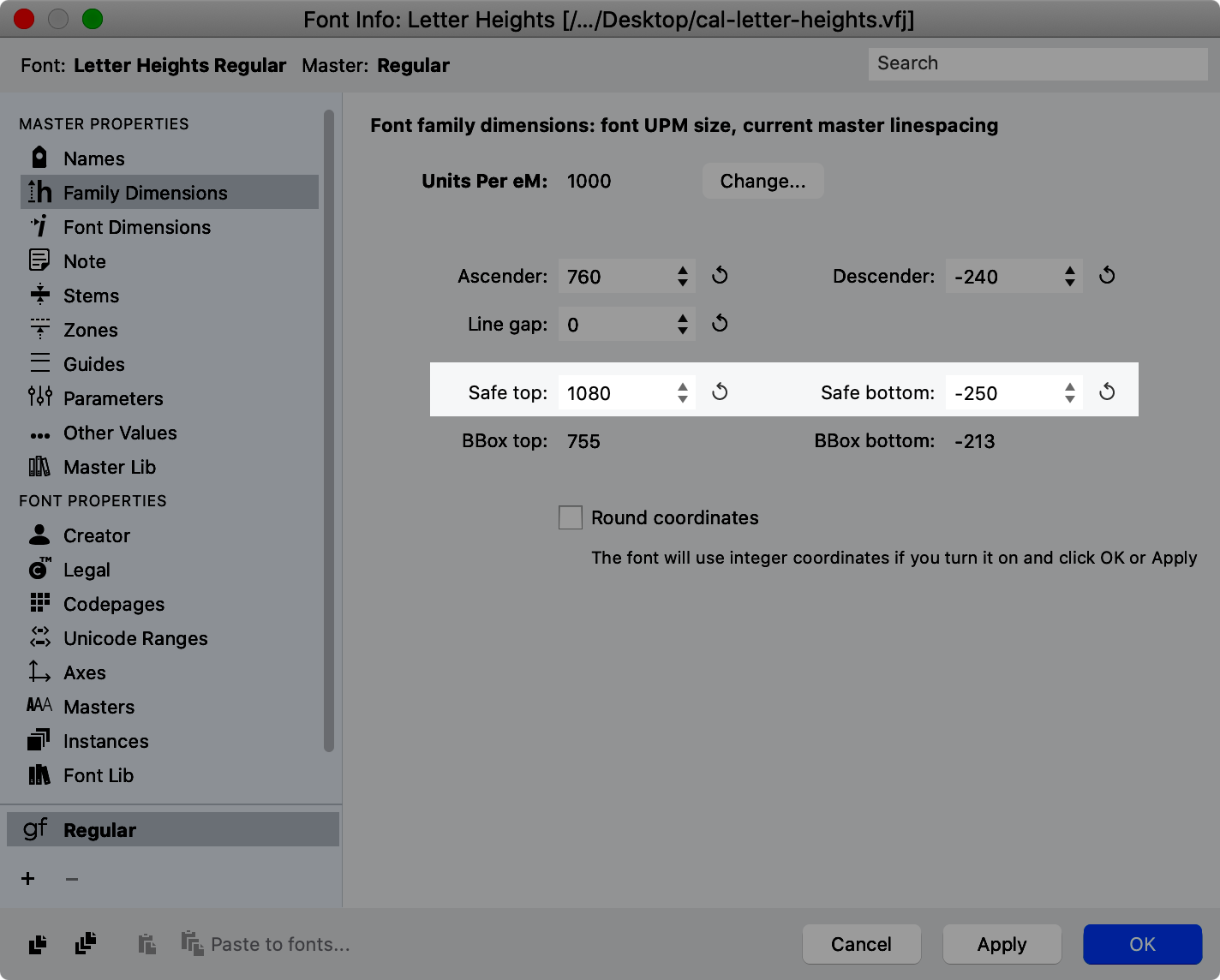1220x980 pixels.
Task: Open the Zones page
Action: pyautogui.click(x=170, y=329)
